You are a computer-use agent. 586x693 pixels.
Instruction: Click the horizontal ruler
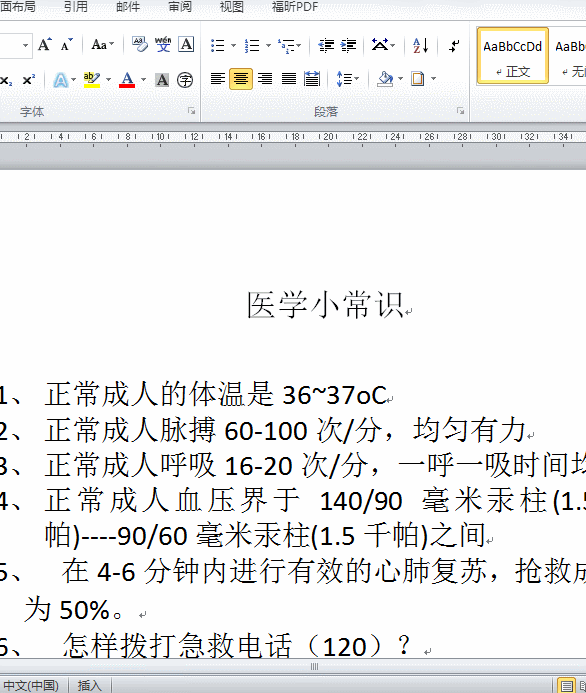coord(293,137)
